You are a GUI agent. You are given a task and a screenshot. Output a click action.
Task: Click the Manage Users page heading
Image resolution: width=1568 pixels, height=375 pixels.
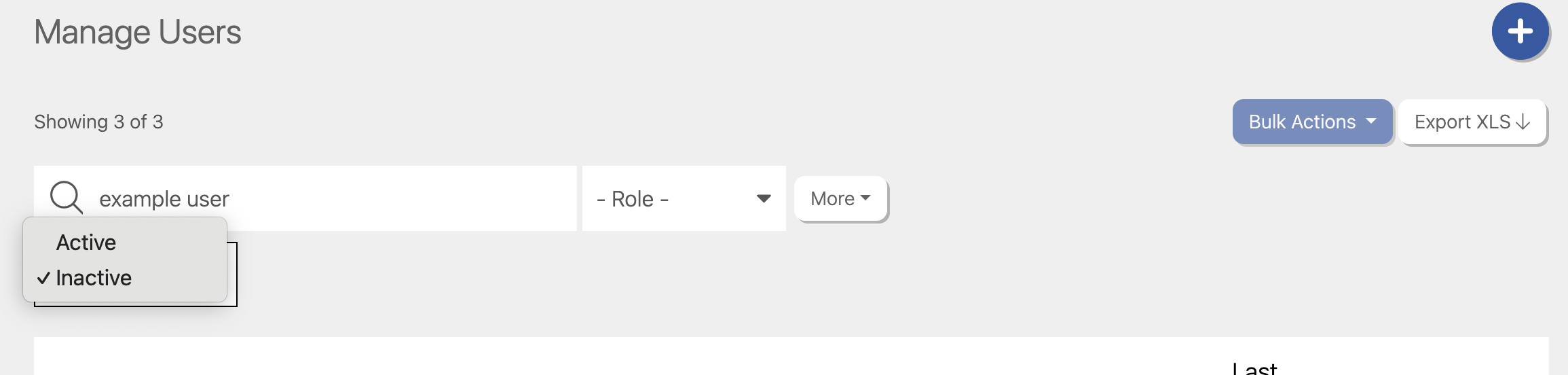138,32
